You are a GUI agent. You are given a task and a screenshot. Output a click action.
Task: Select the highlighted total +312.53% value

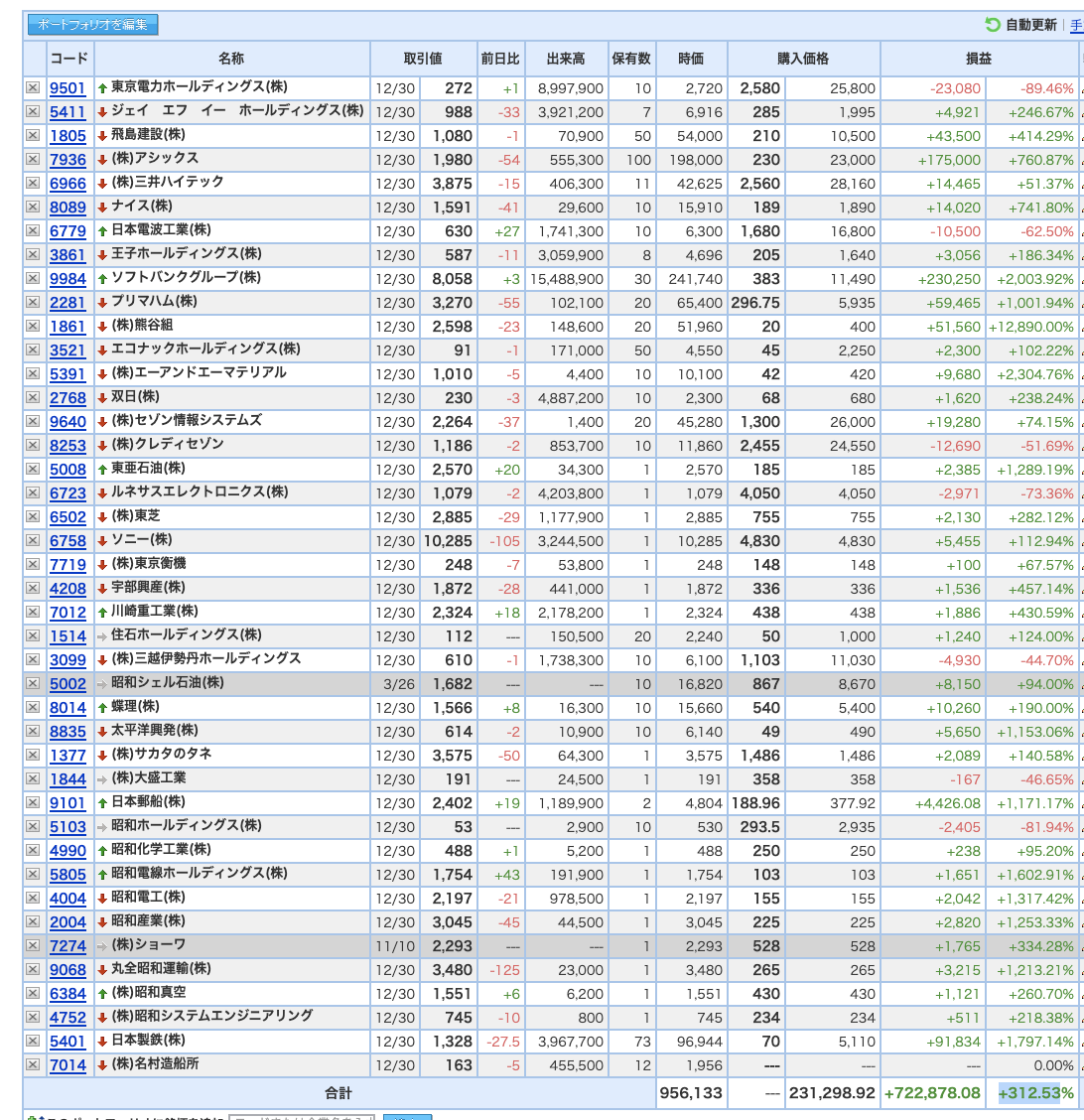click(1035, 1093)
